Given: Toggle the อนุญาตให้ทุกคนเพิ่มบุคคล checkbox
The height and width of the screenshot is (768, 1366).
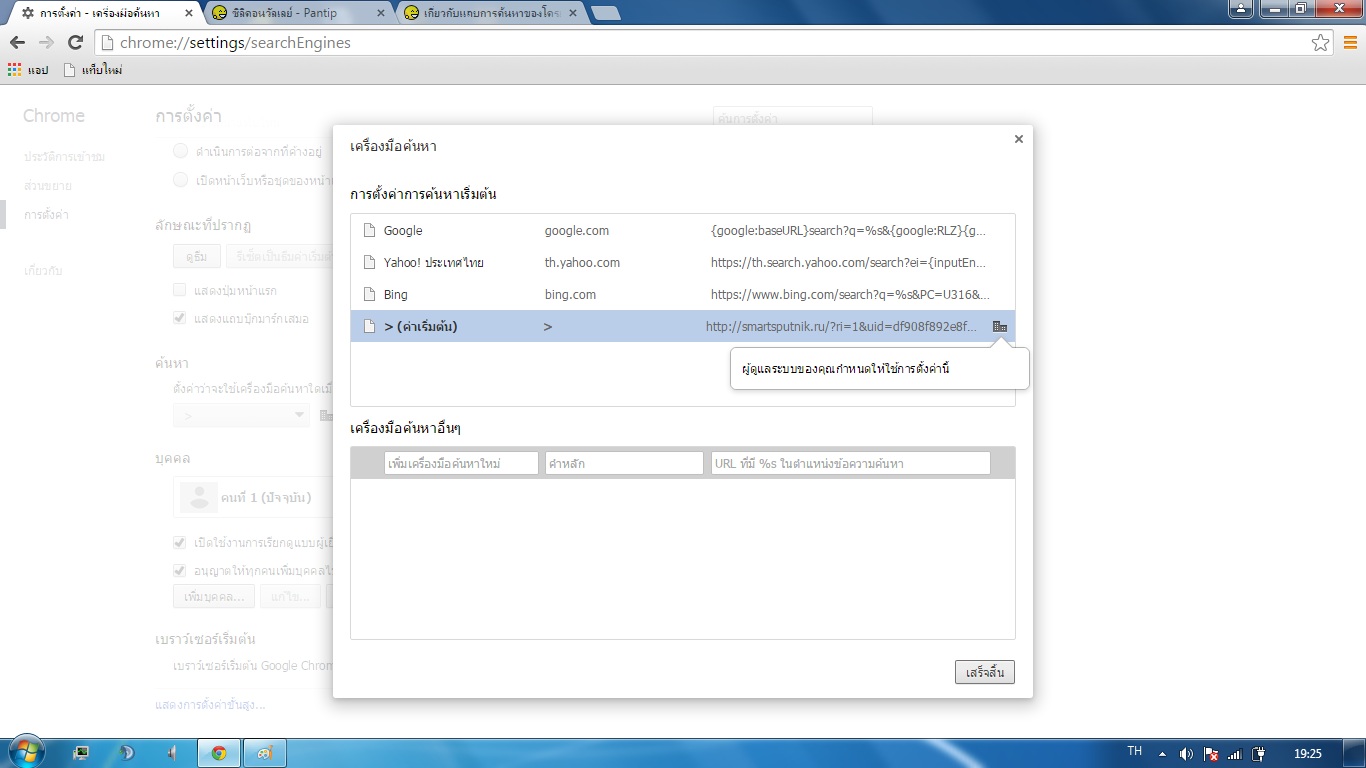Looking at the screenshot, I should (180, 571).
